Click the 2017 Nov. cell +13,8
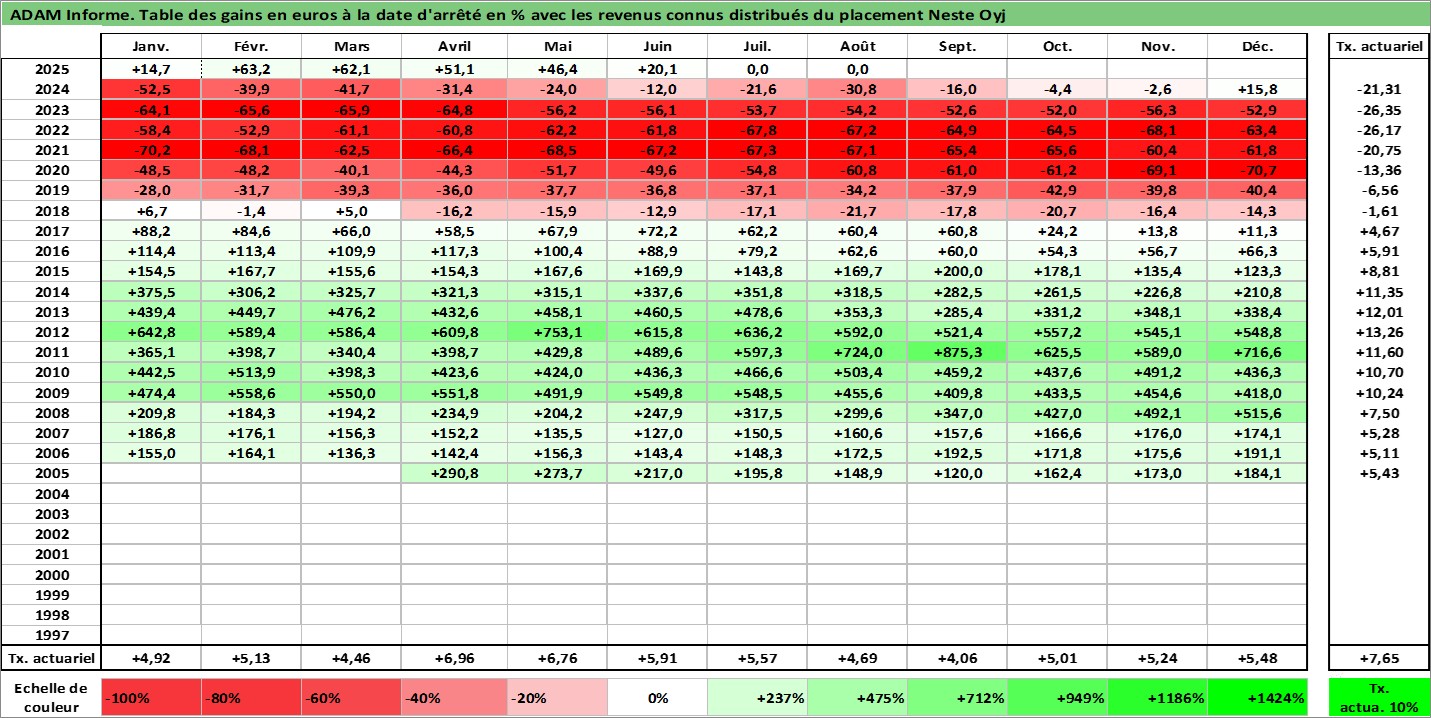Screen dimensions: 1431x718 pyautogui.click(x=1157, y=231)
